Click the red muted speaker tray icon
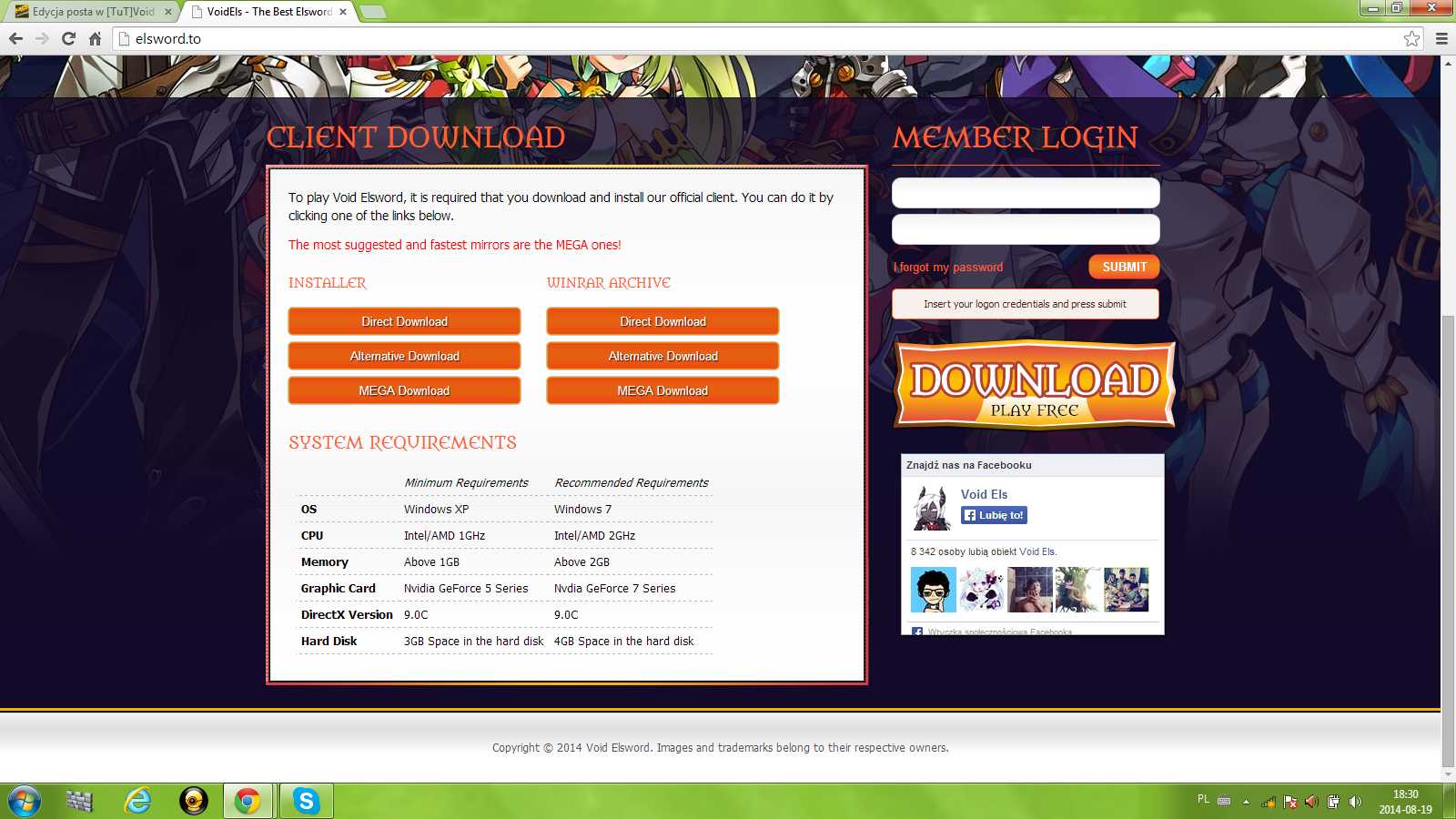The width and height of the screenshot is (1456, 819). [1311, 802]
